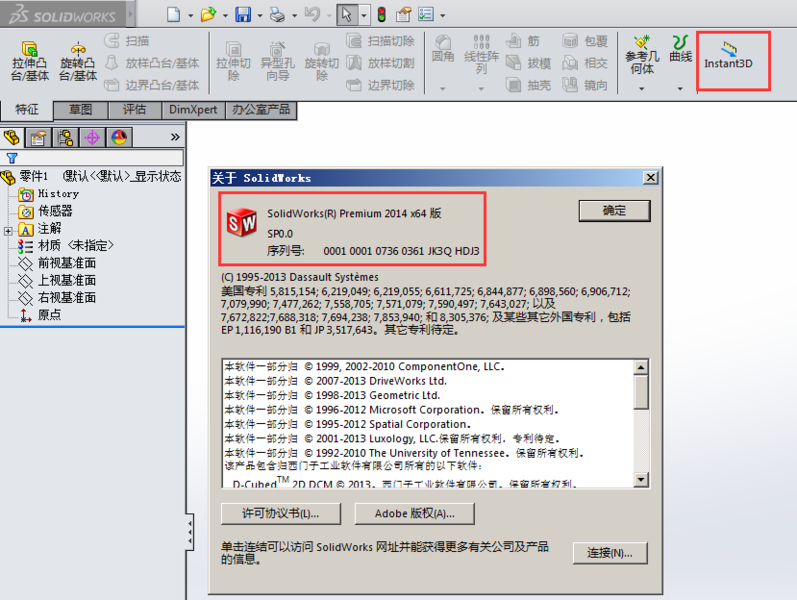Choose the Select cursor tool
This screenshot has height=600, width=797.
tap(347, 14)
